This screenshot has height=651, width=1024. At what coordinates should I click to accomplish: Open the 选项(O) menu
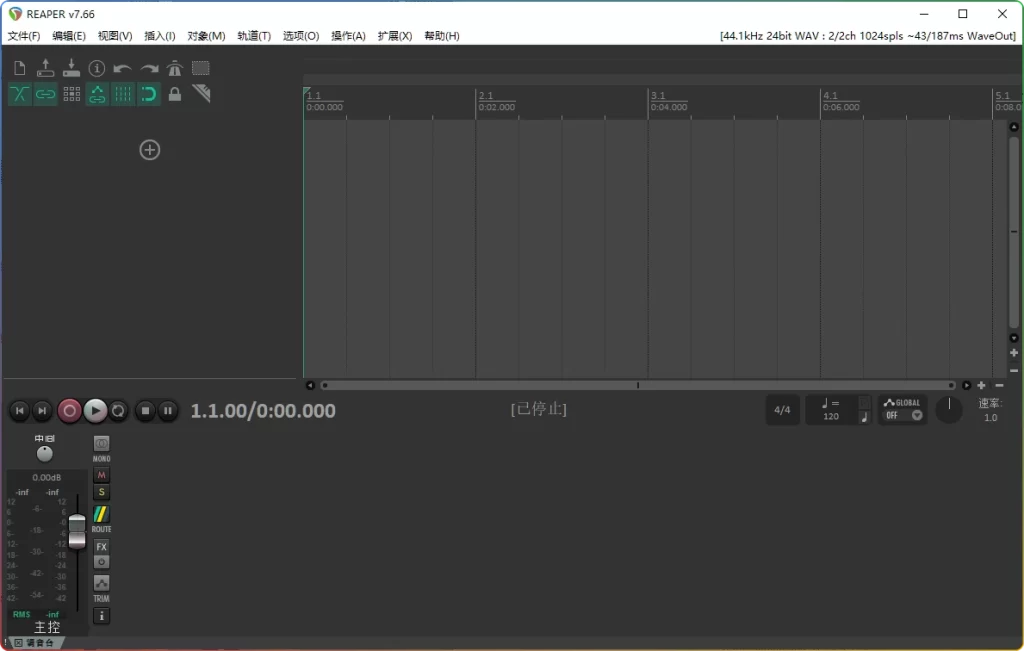[x=299, y=35]
